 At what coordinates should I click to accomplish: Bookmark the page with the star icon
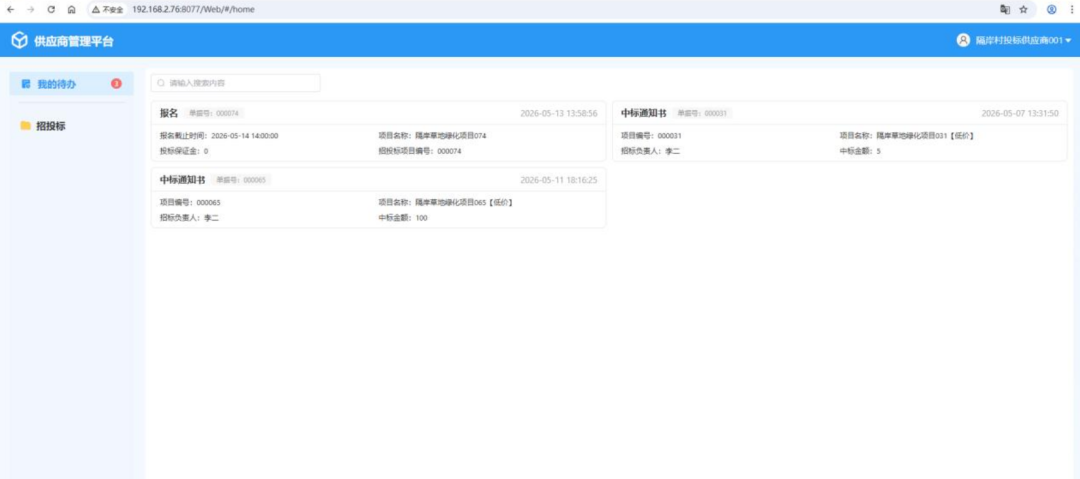tap(1024, 10)
